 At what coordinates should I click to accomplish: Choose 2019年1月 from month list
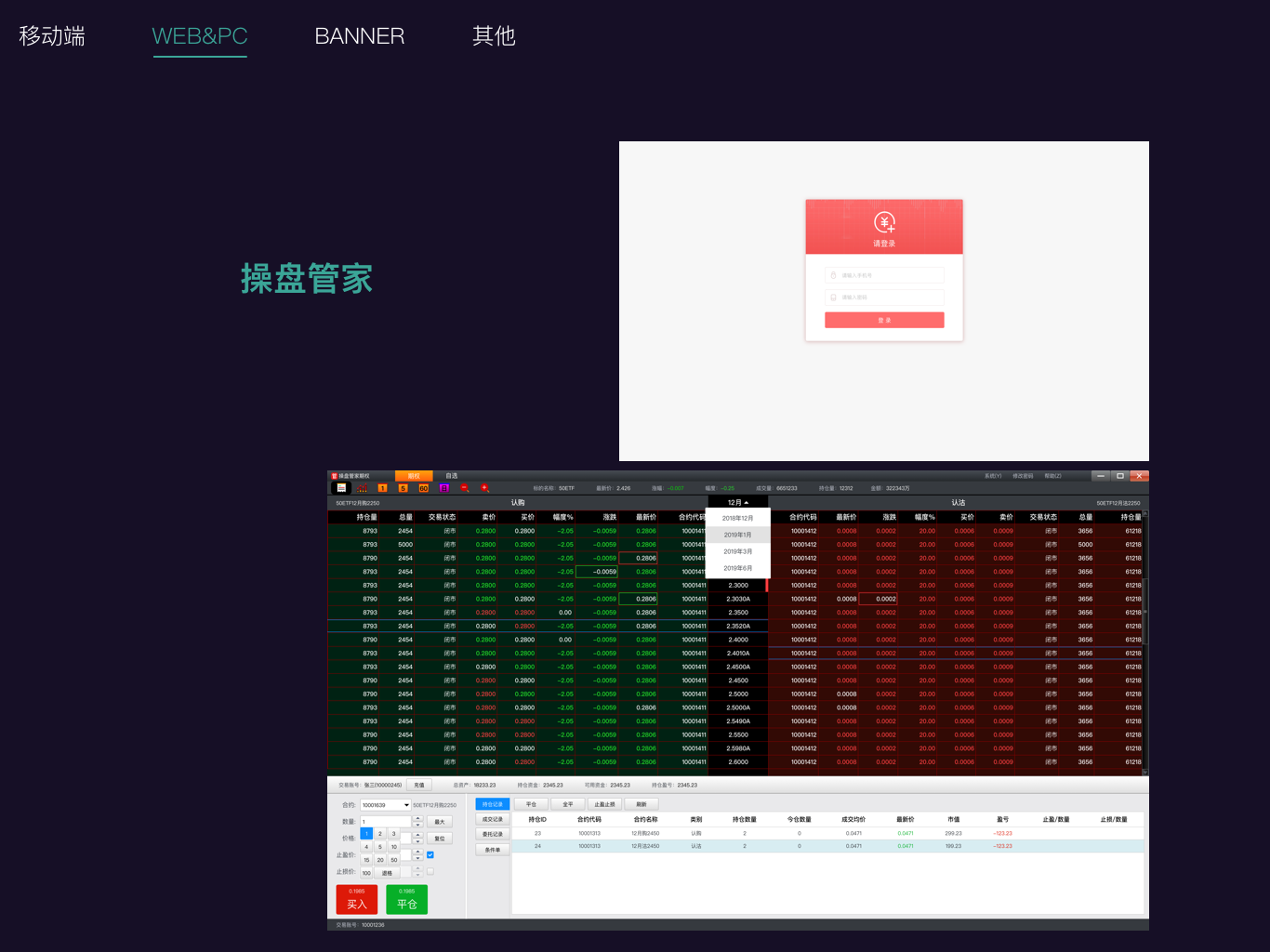click(738, 535)
